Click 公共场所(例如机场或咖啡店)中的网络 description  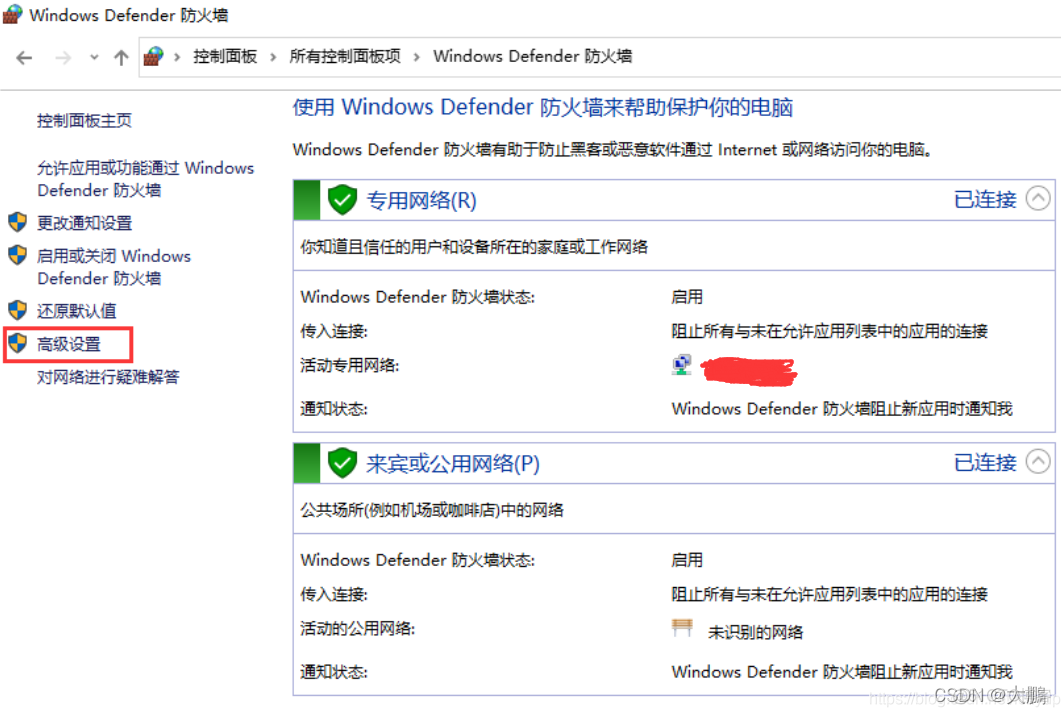[432, 510]
